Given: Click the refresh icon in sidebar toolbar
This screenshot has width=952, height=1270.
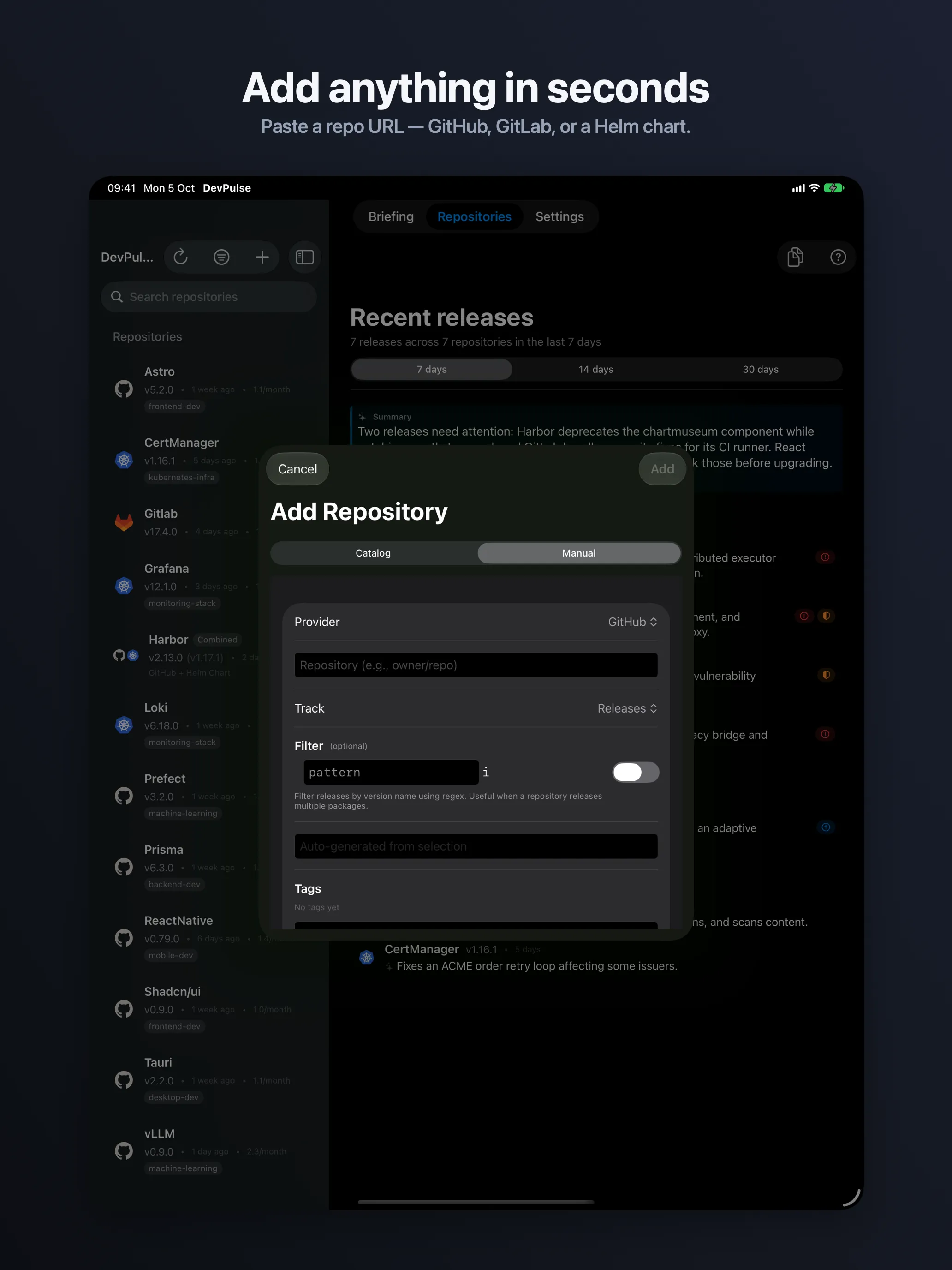Looking at the screenshot, I should (181, 257).
